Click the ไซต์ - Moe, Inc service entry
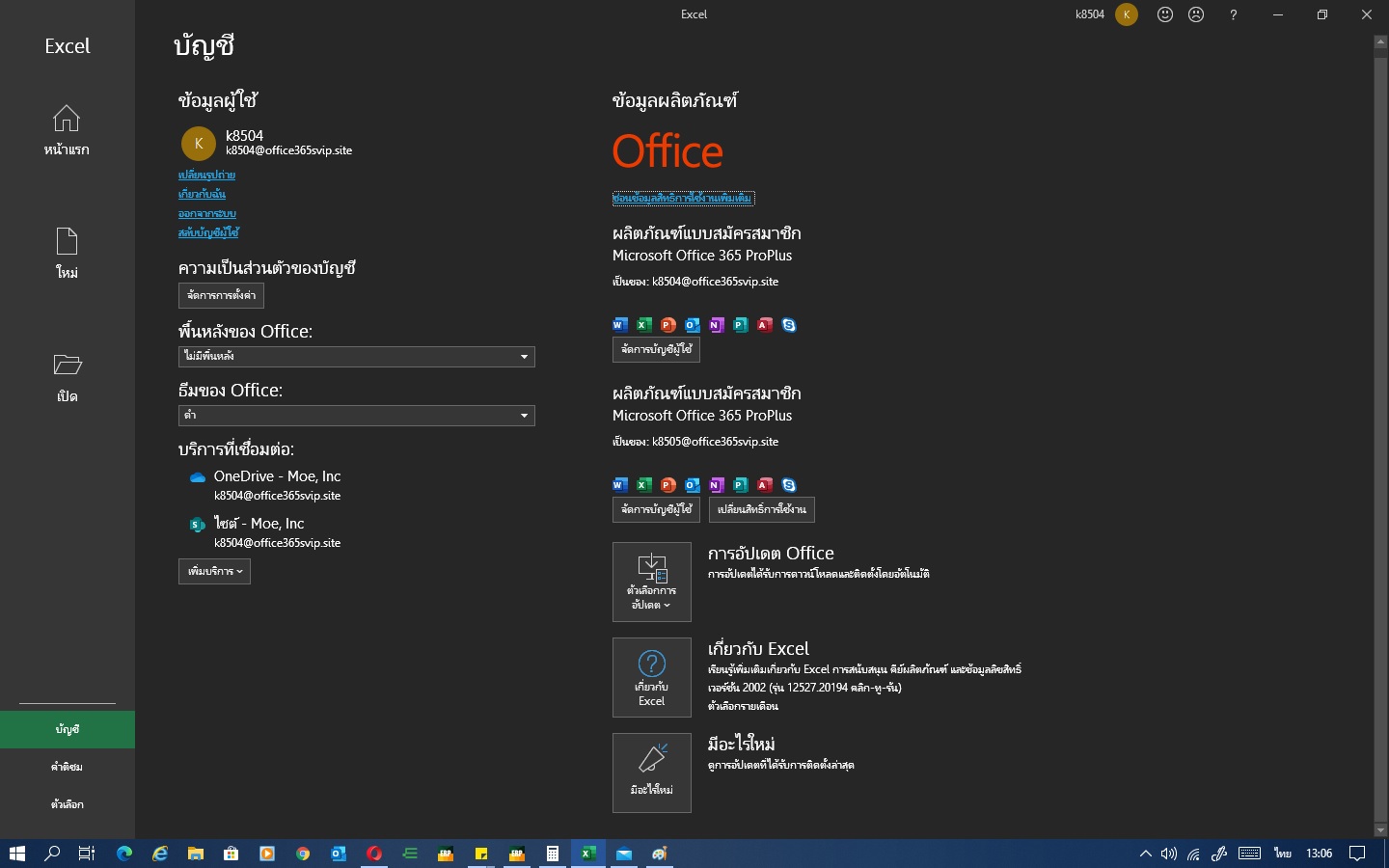 265,532
